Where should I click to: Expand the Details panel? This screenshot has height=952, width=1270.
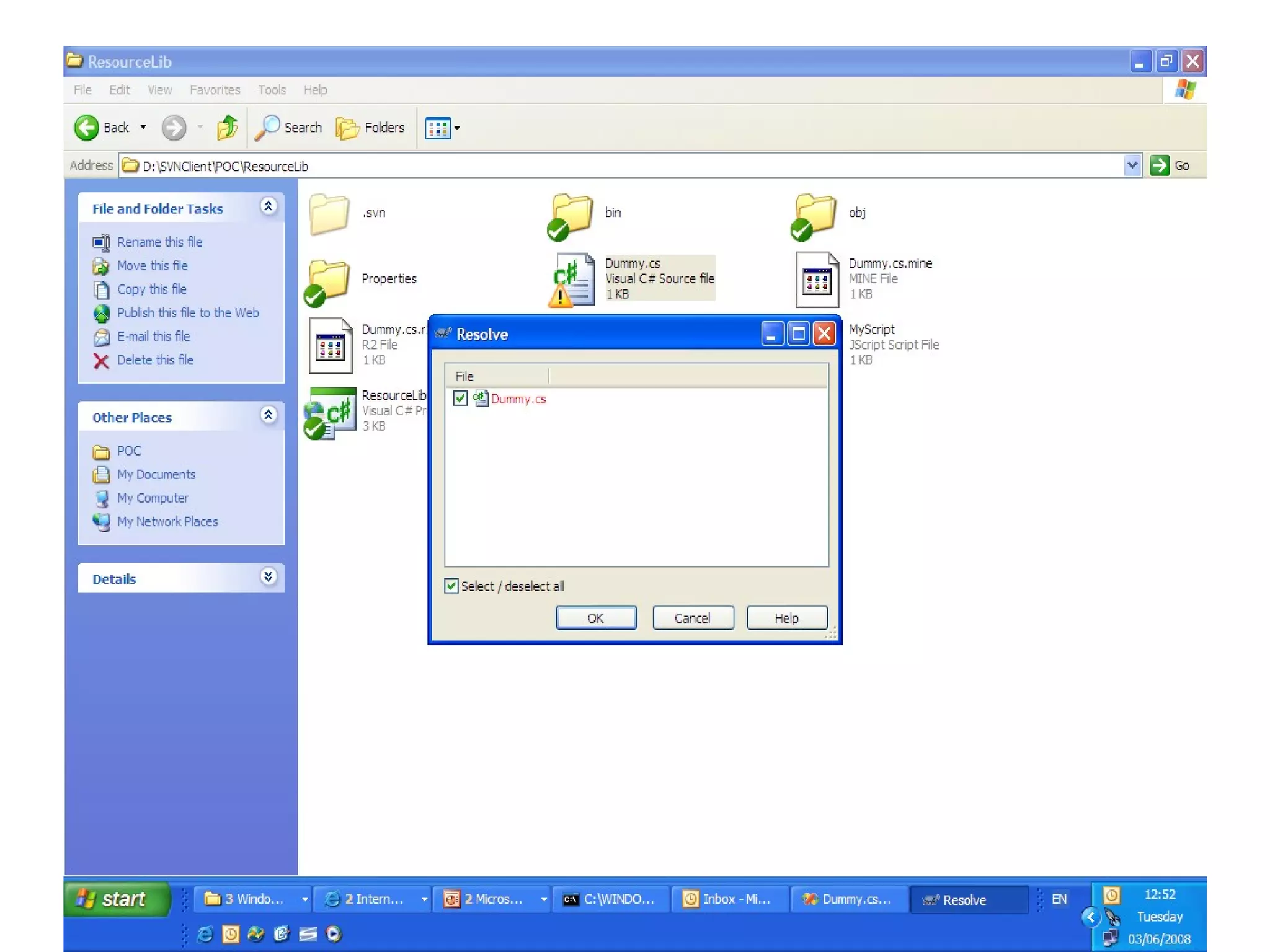click(x=268, y=577)
